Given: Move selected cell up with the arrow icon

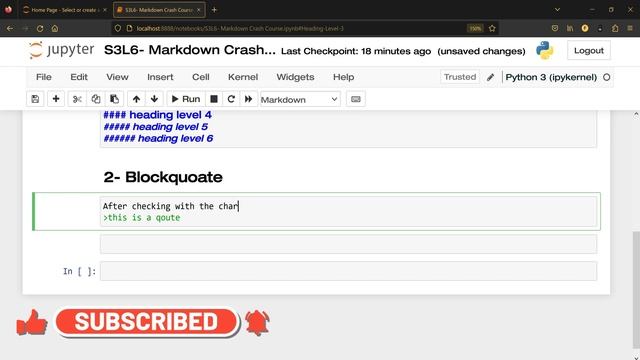Looking at the screenshot, I should click(x=136, y=99).
